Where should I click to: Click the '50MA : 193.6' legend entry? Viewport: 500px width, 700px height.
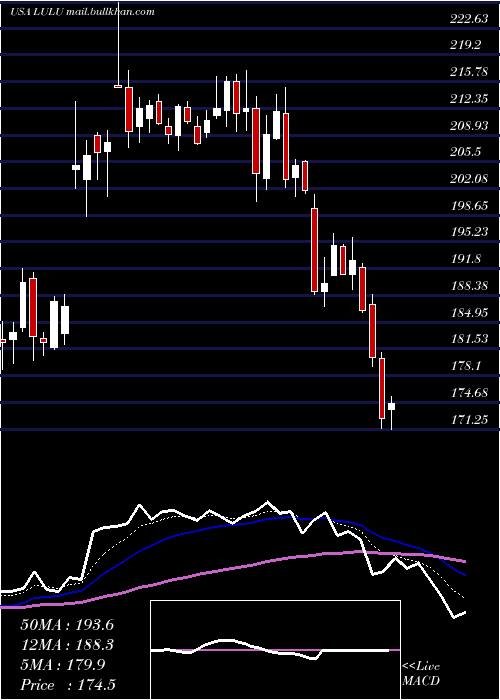pyautogui.click(x=67, y=625)
